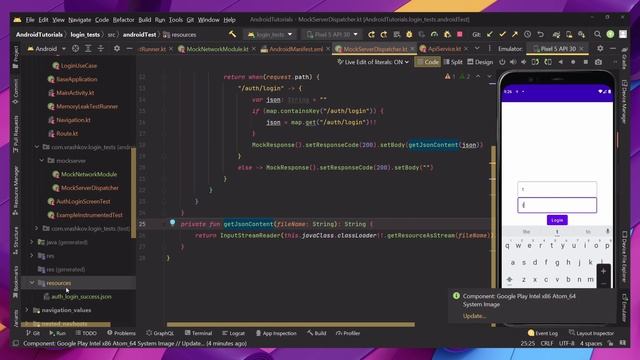Collapse the resources folder

(x=32, y=282)
